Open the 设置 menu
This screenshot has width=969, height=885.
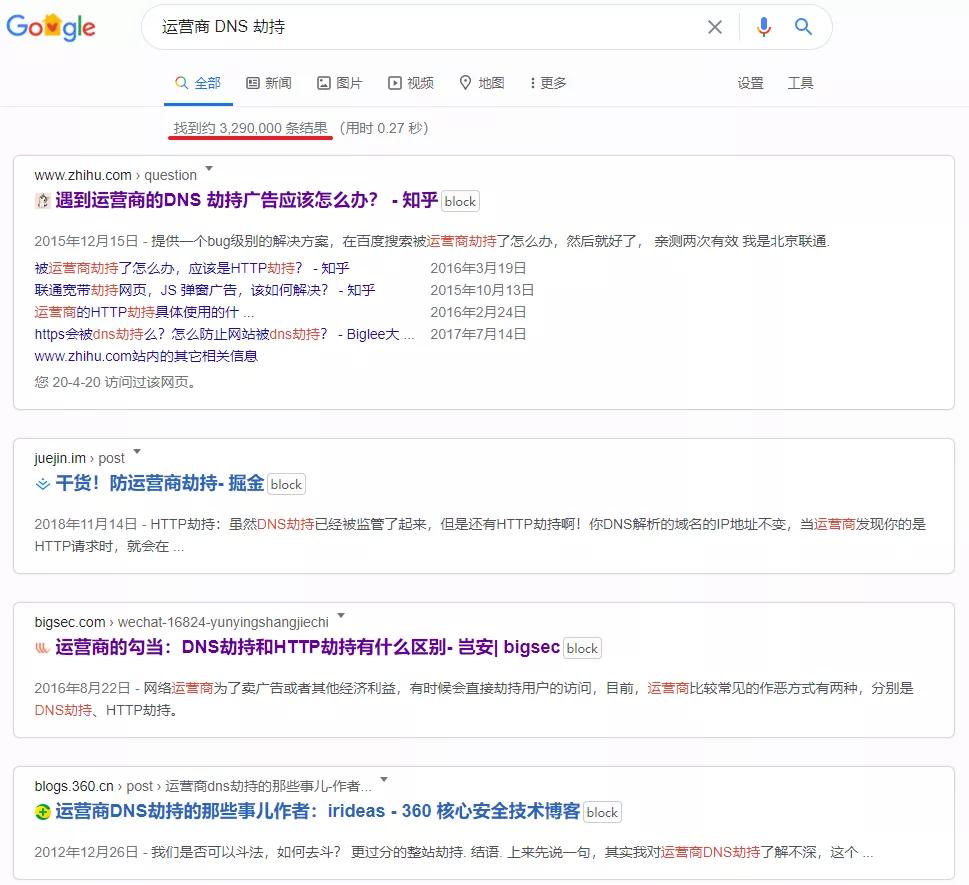pos(750,84)
